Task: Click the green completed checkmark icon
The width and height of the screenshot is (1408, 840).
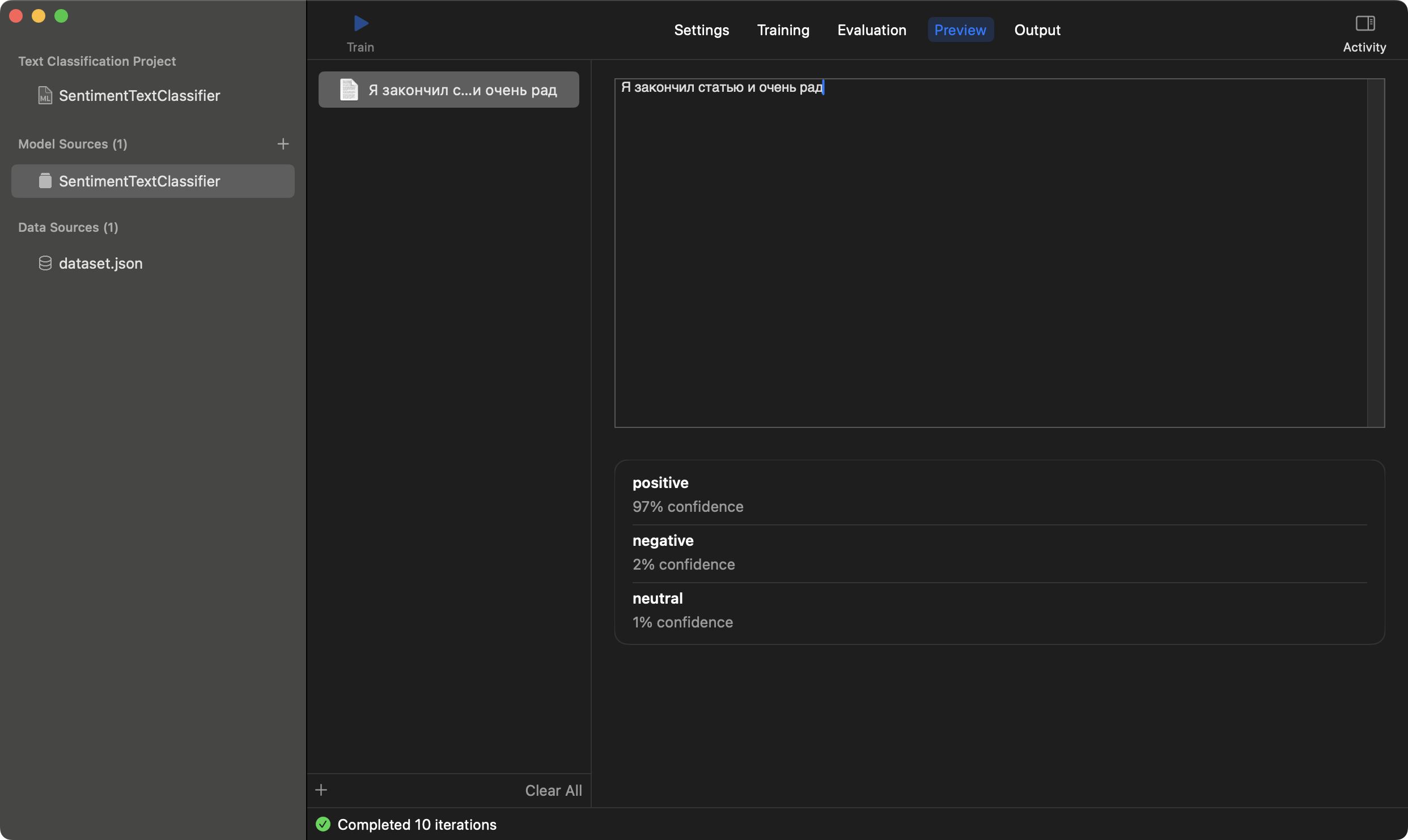Action: 323,824
